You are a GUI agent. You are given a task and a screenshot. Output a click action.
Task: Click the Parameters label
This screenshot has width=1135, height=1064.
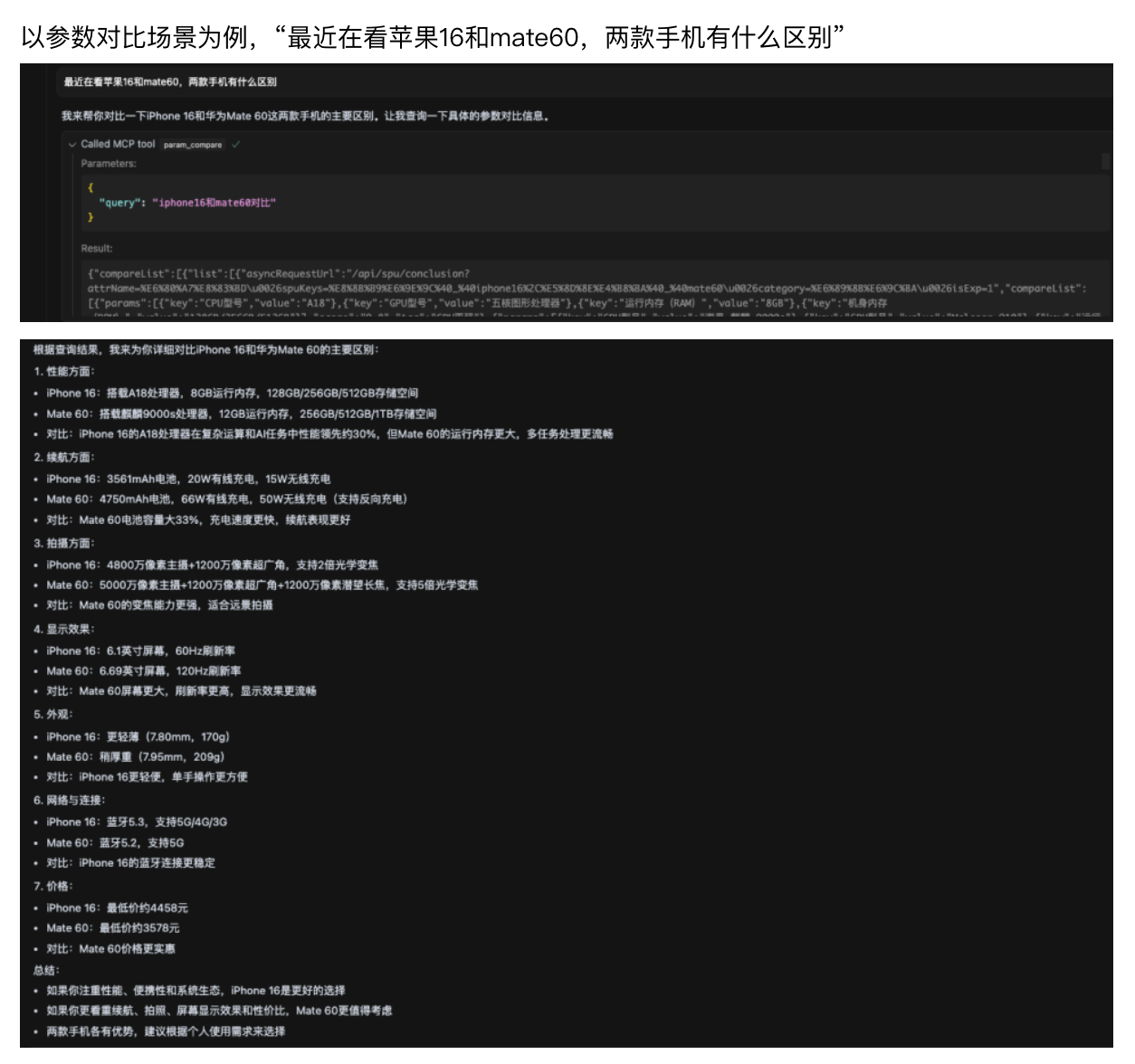tap(109, 164)
